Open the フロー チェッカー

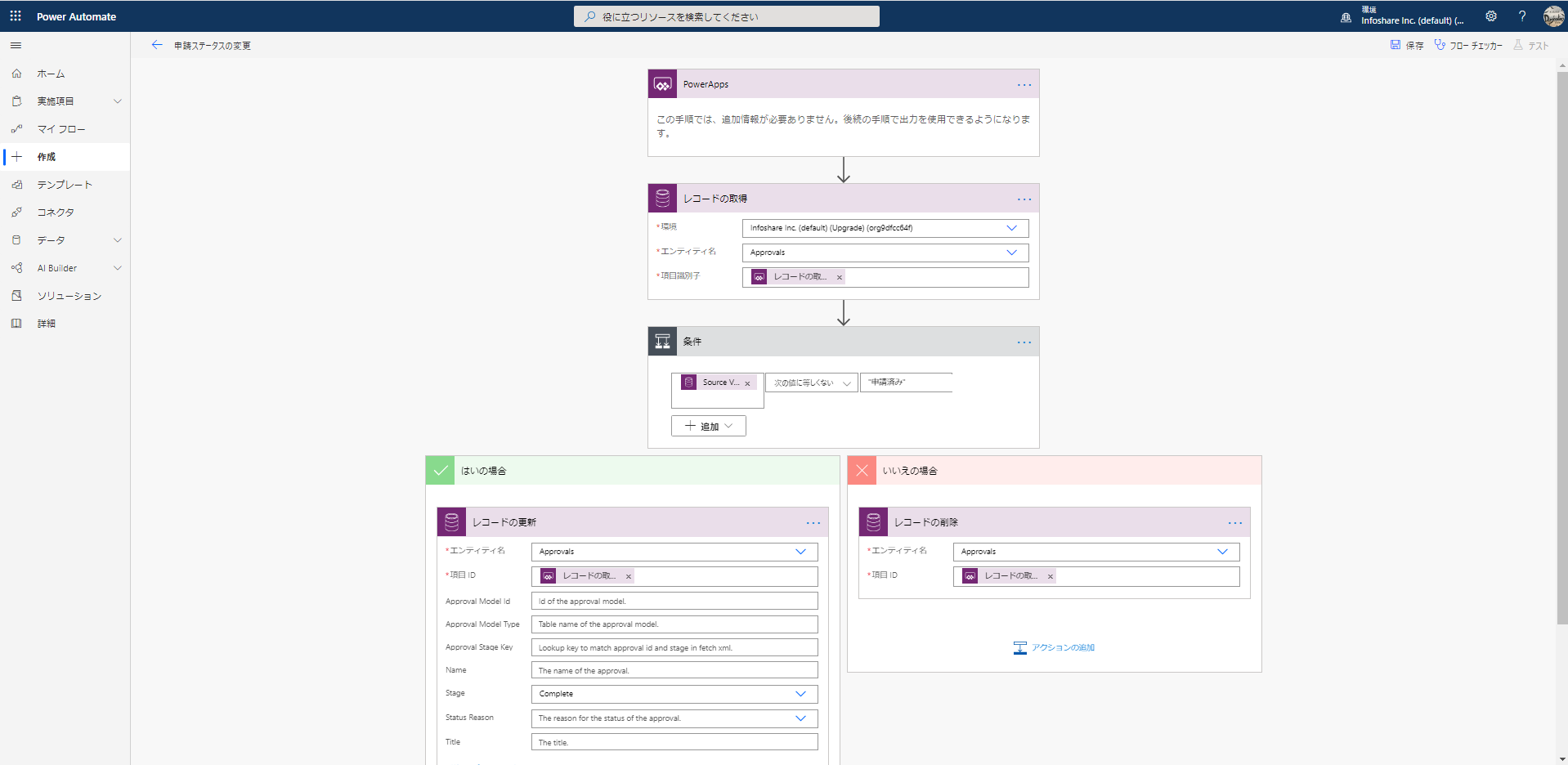coord(1468,46)
